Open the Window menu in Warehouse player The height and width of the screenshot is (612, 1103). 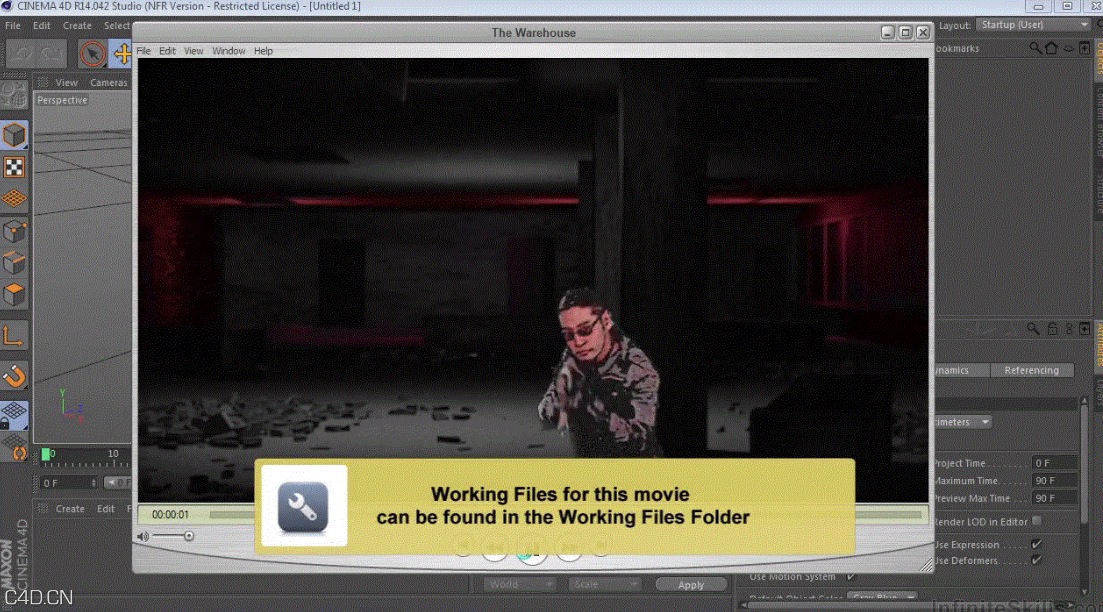(x=229, y=51)
